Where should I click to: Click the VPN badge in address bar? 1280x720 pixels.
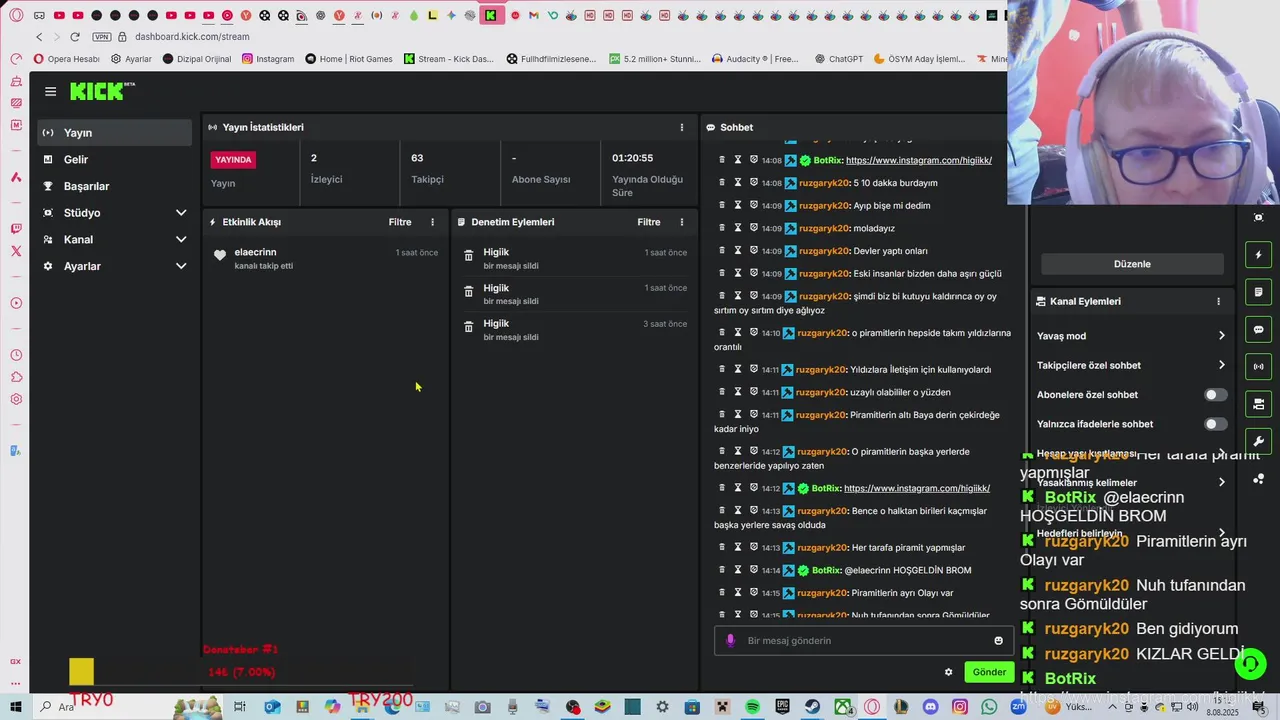102,37
